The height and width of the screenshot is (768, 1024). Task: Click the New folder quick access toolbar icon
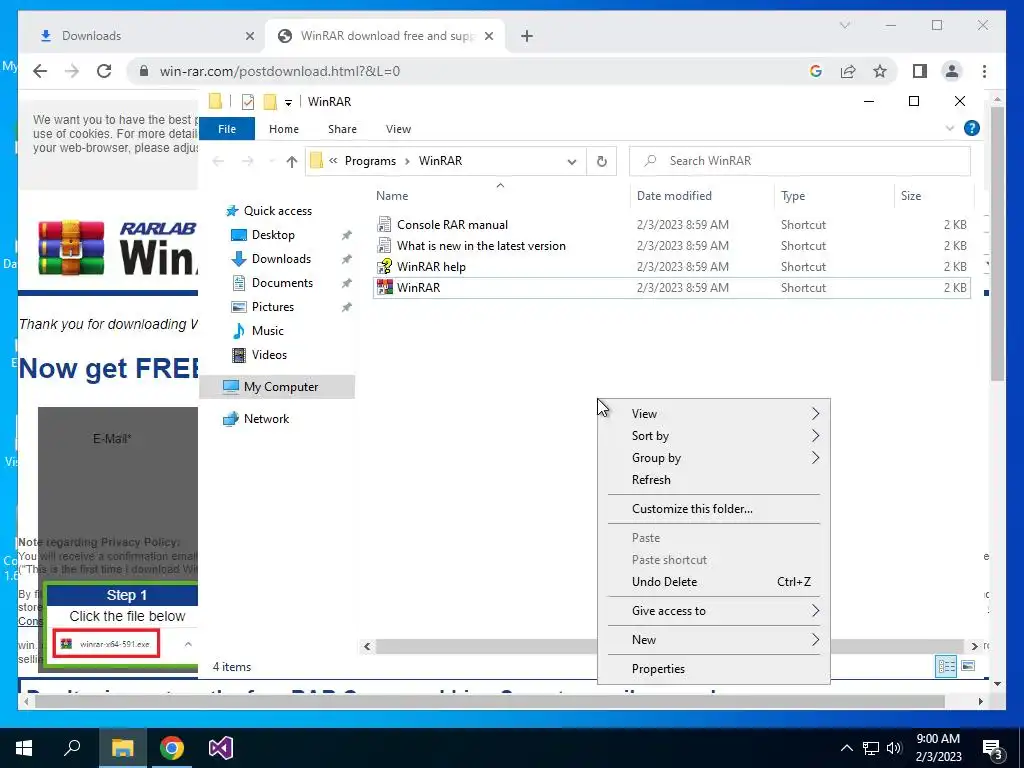click(x=270, y=102)
